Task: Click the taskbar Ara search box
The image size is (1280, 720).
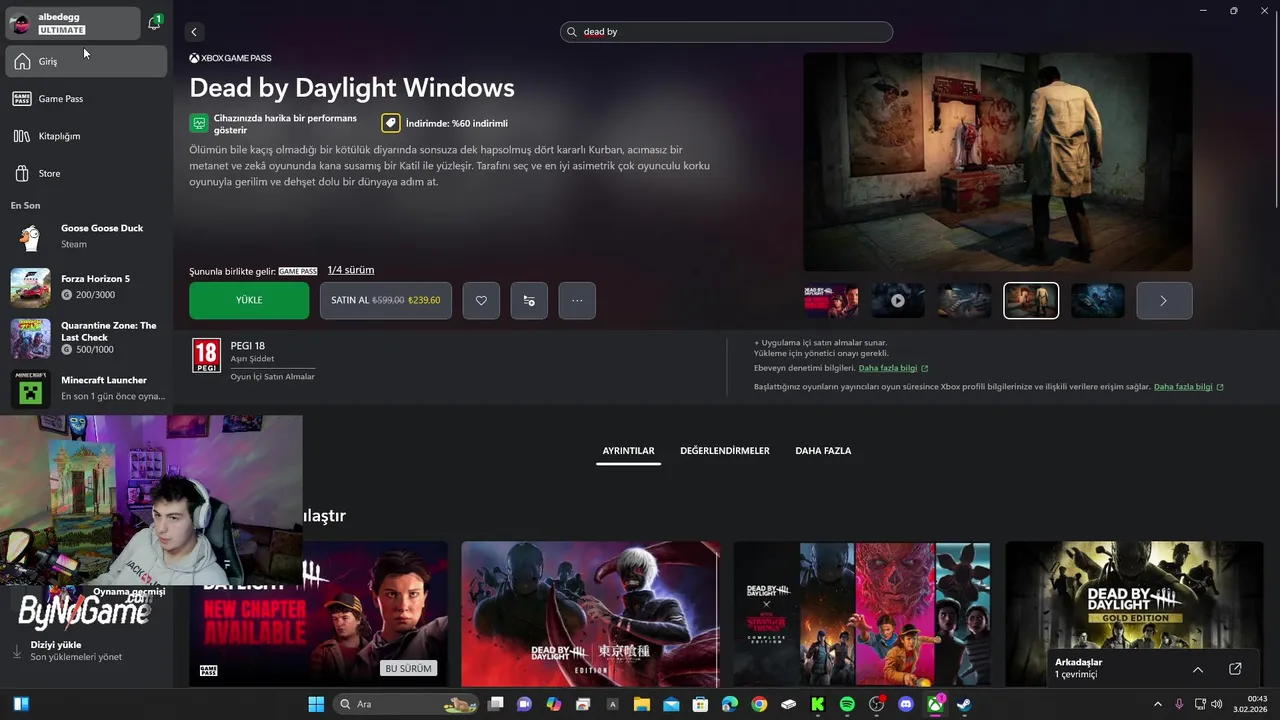Action: pyautogui.click(x=404, y=704)
